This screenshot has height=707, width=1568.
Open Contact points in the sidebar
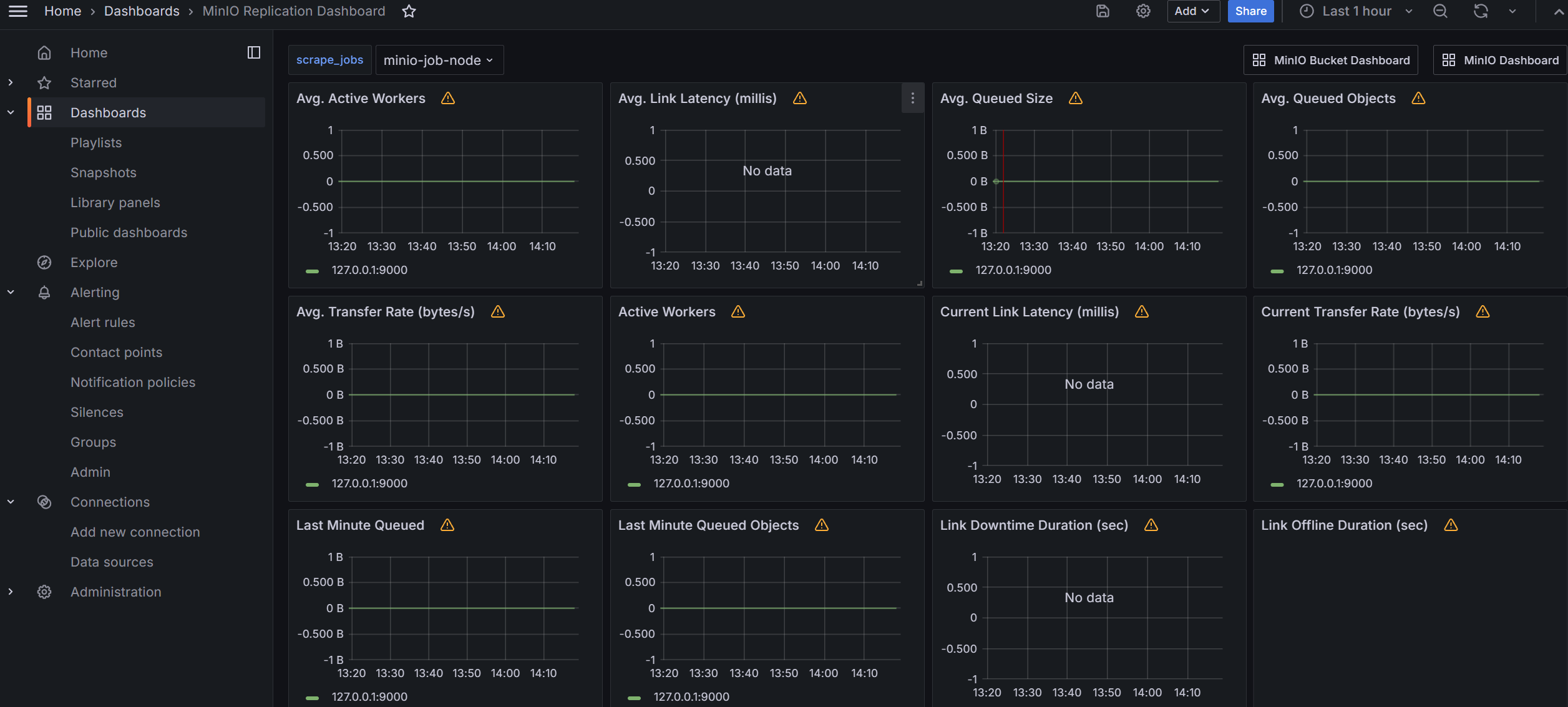click(117, 352)
